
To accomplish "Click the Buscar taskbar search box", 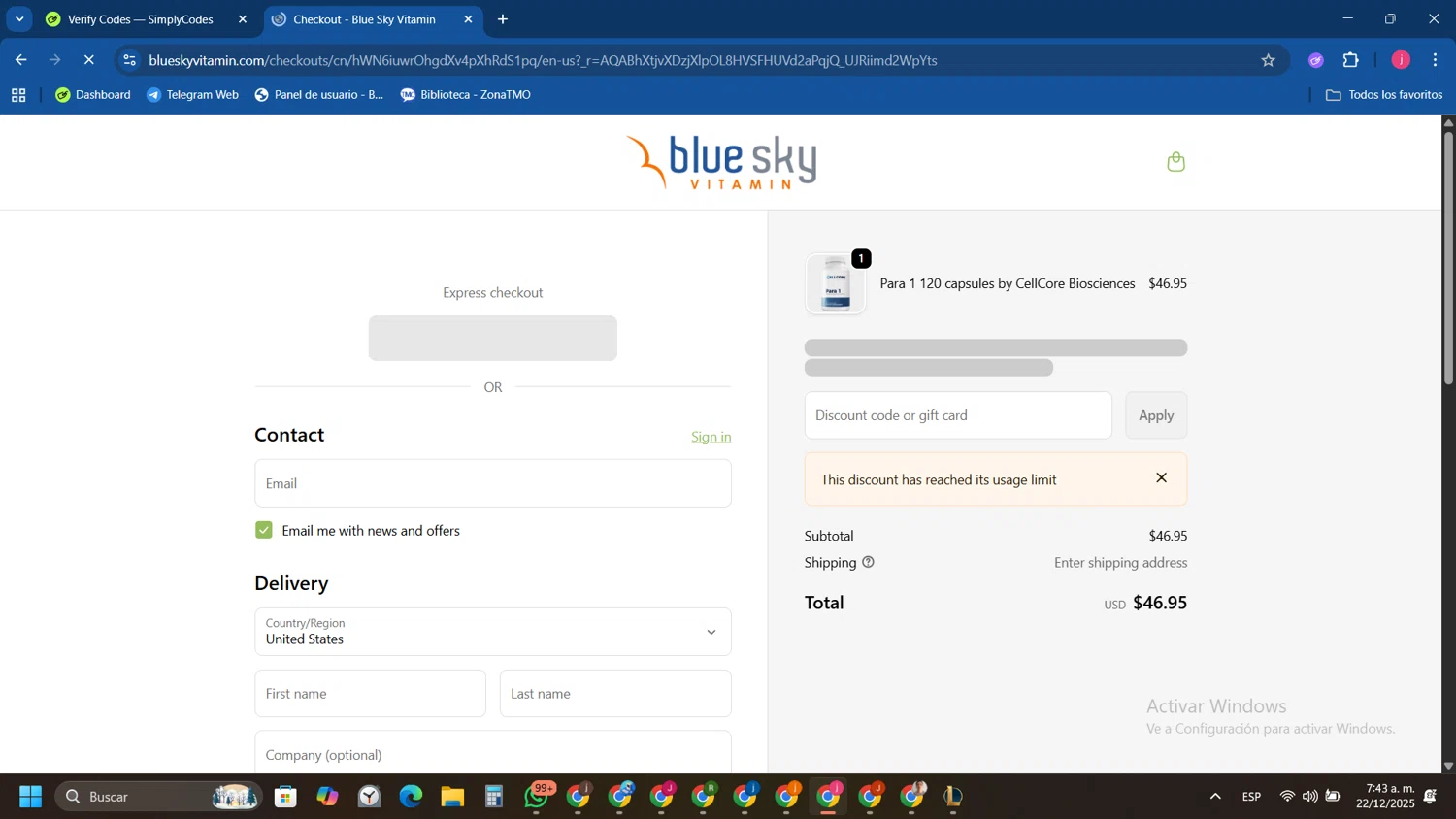I will point(158,797).
